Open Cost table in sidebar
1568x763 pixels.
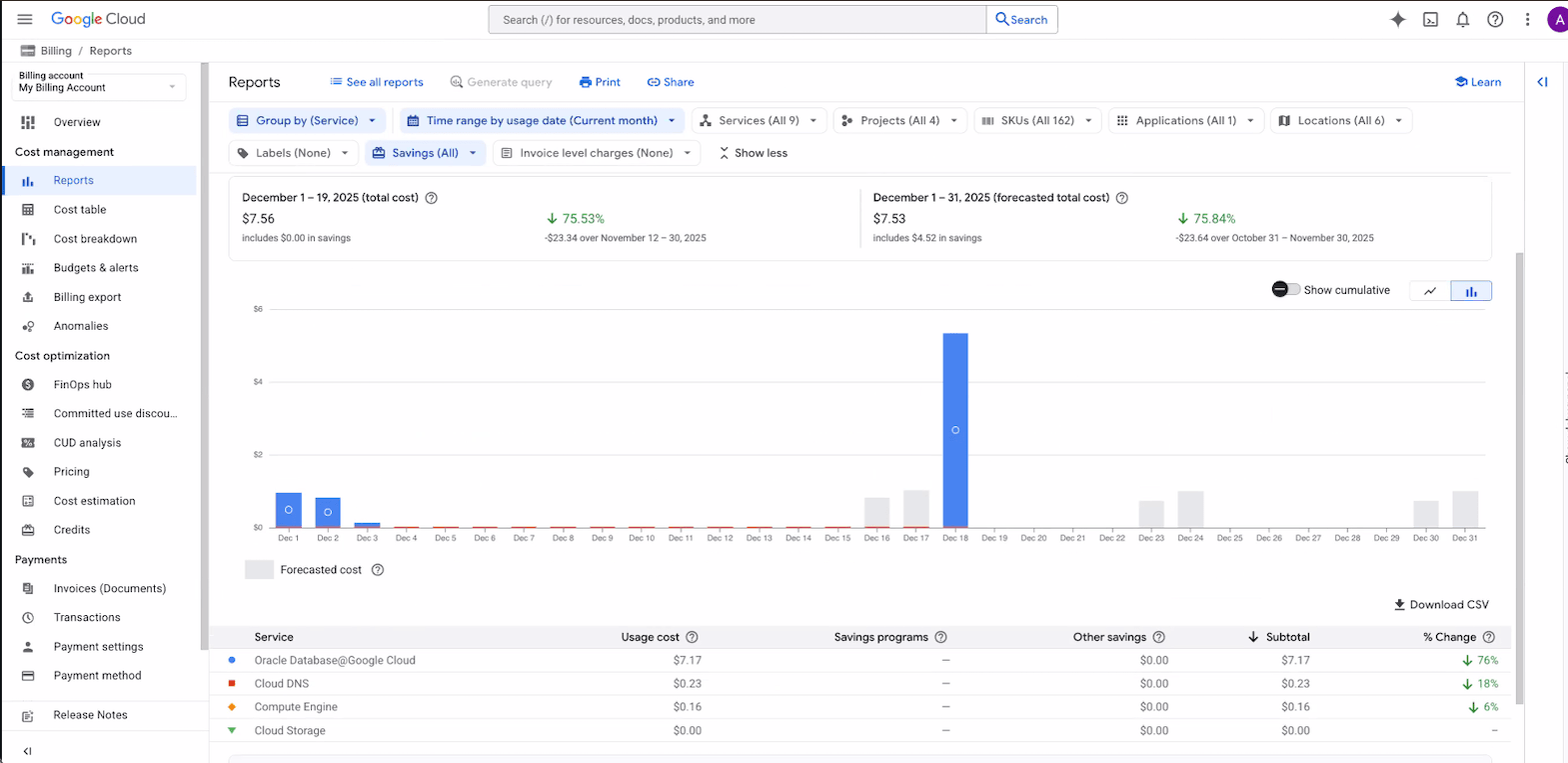pyautogui.click(x=80, y=210)
